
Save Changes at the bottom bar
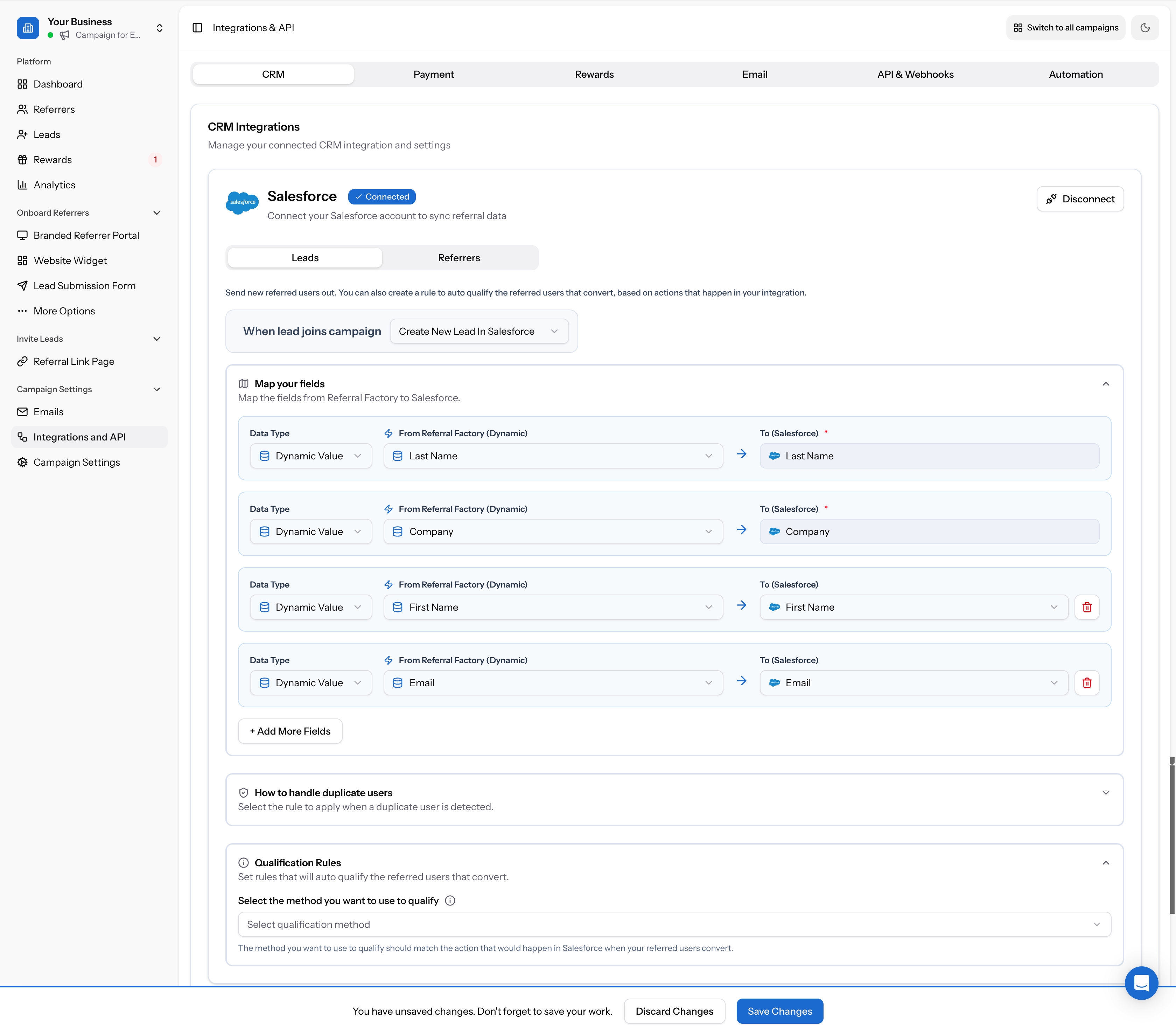coord(779,1011)
